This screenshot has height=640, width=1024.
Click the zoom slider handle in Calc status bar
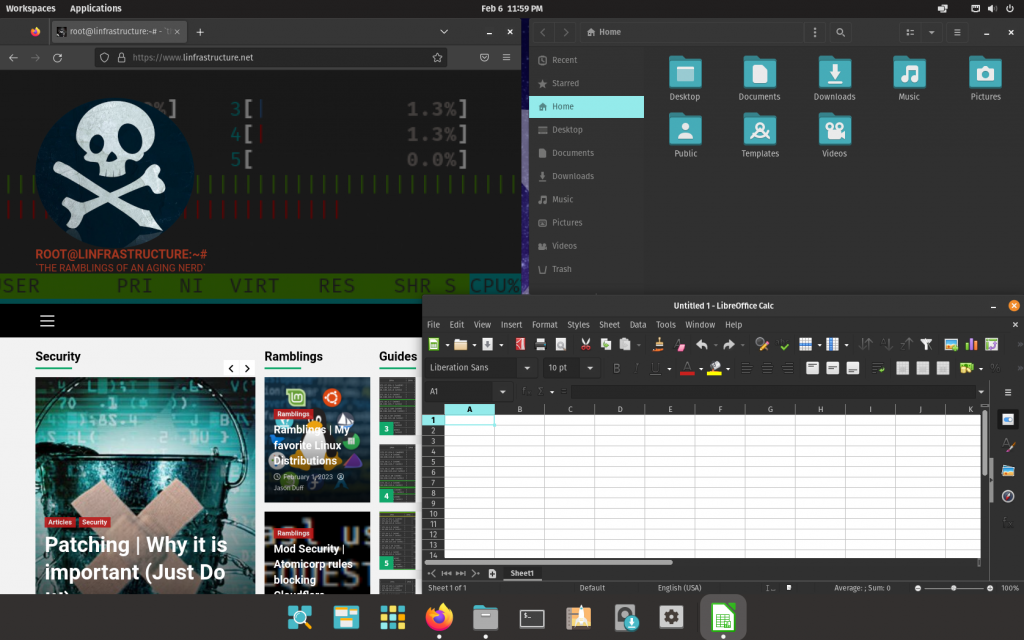953,588
